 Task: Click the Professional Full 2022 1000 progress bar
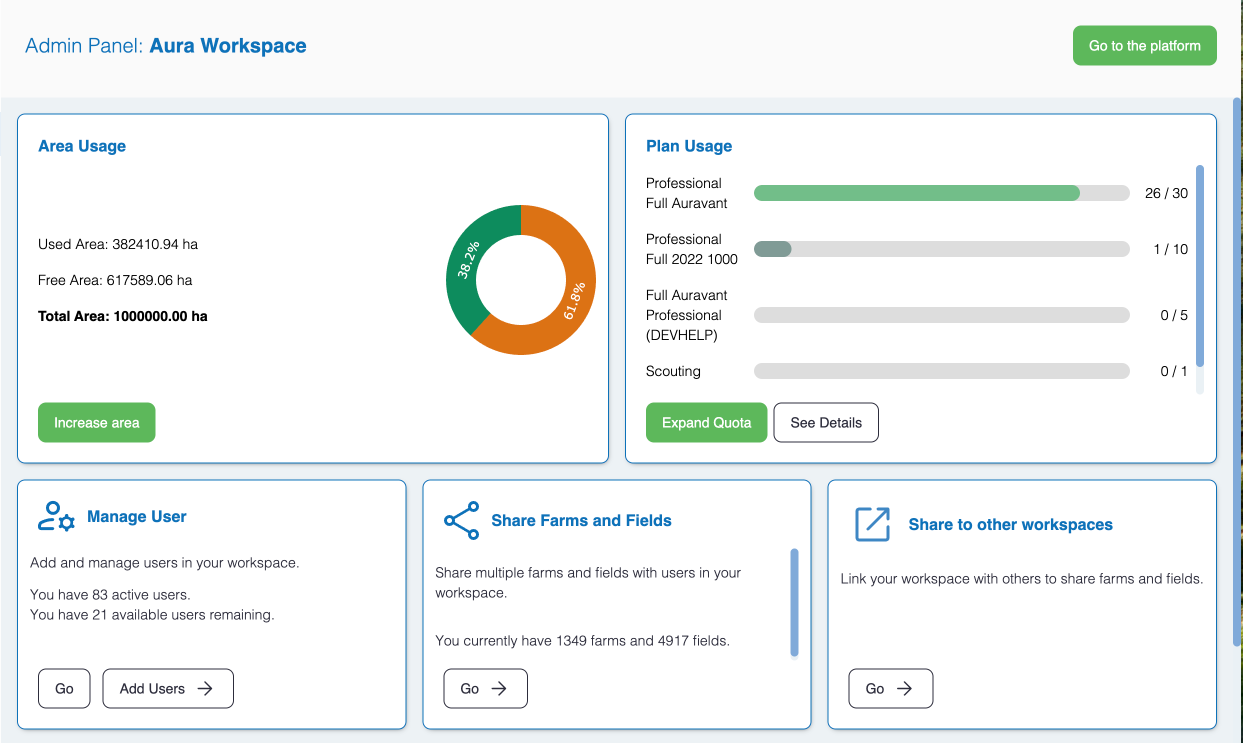click(x=941, y=249)
